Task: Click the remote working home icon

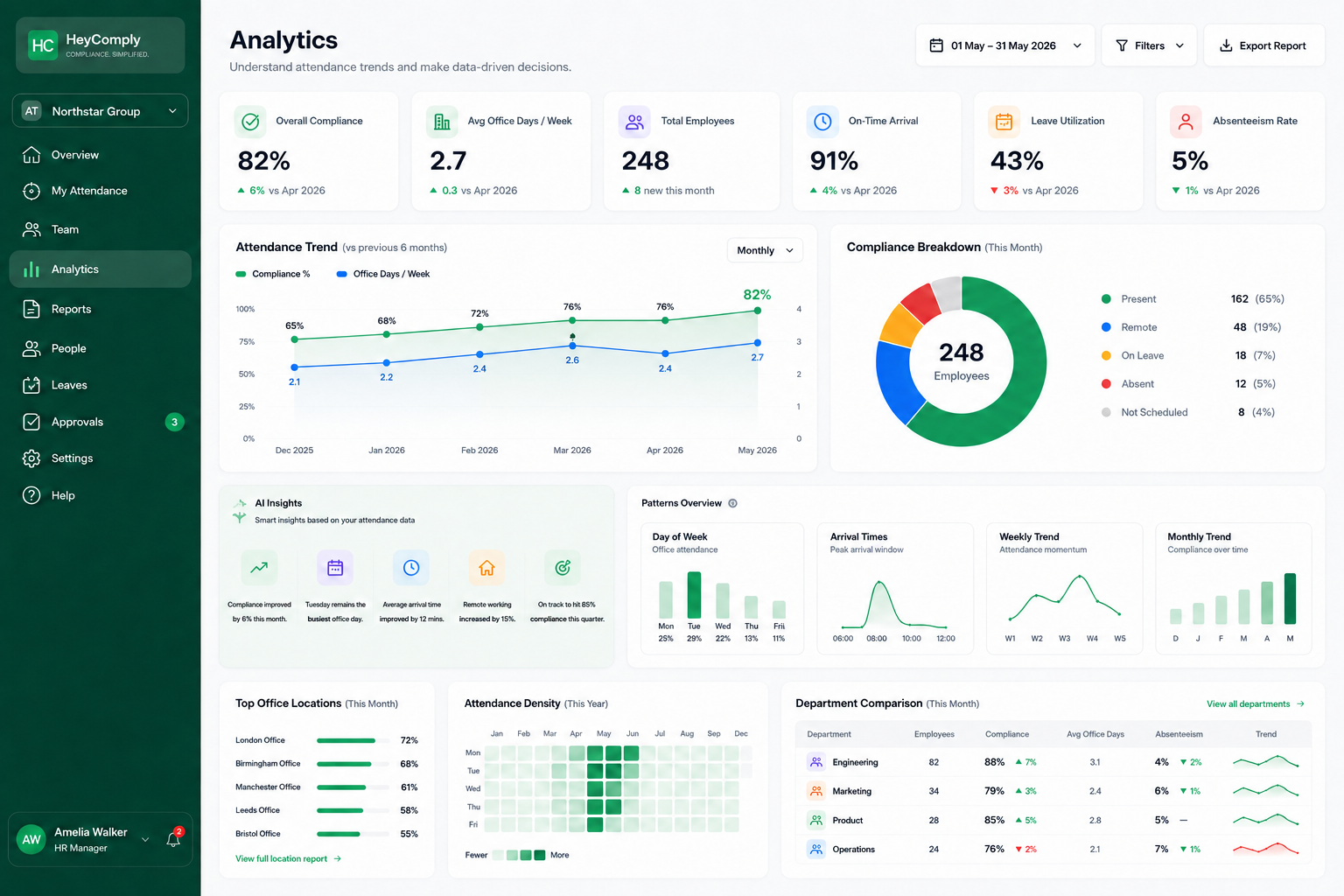Action: [486, 568]
